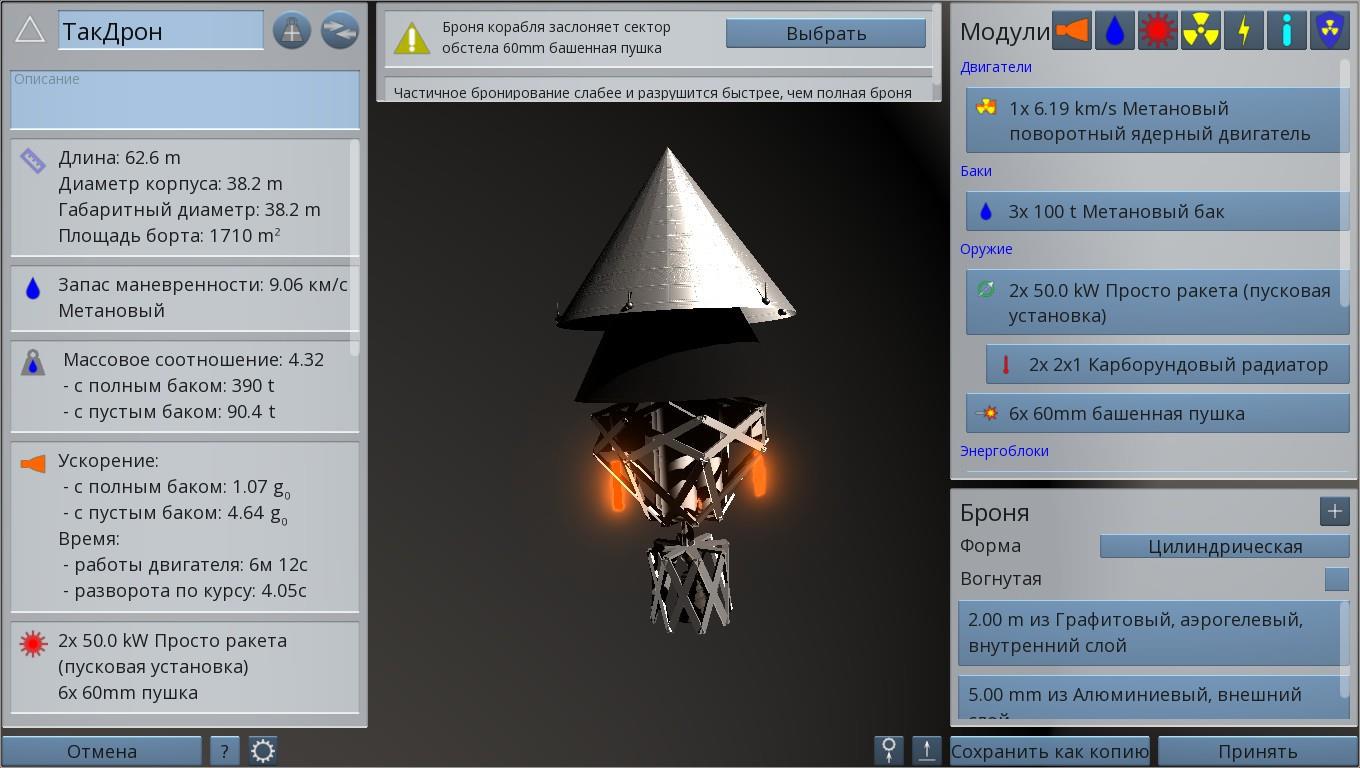
Task: Click the white triangle icon beside the ship name
Action: click(x=30, y=30)
